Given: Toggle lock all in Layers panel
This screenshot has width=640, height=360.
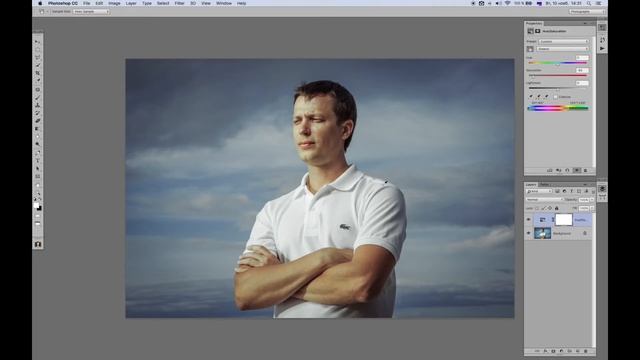Looking at the screenshot, I should pyautogui.click(x=556, y=208).
